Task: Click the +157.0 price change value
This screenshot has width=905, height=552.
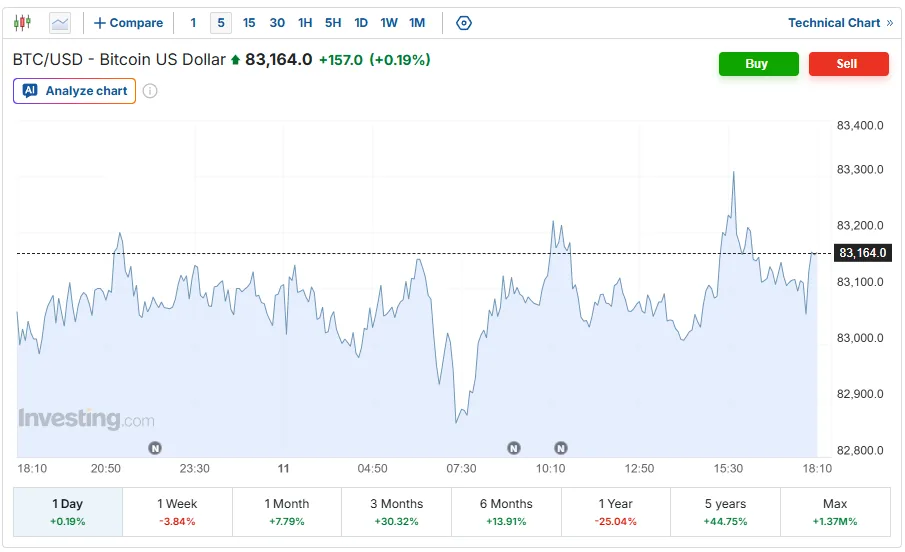Action: [x=341, y=60]
